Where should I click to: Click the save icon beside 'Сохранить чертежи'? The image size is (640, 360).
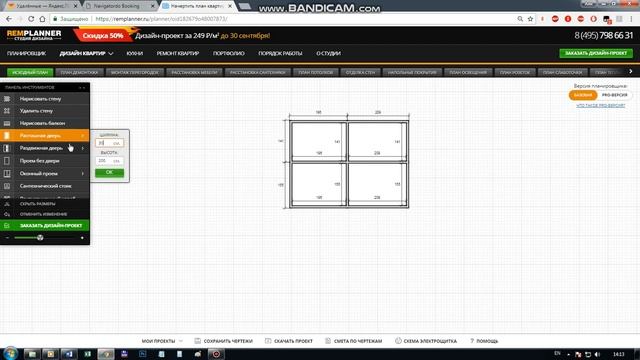[x=198, y=341]
